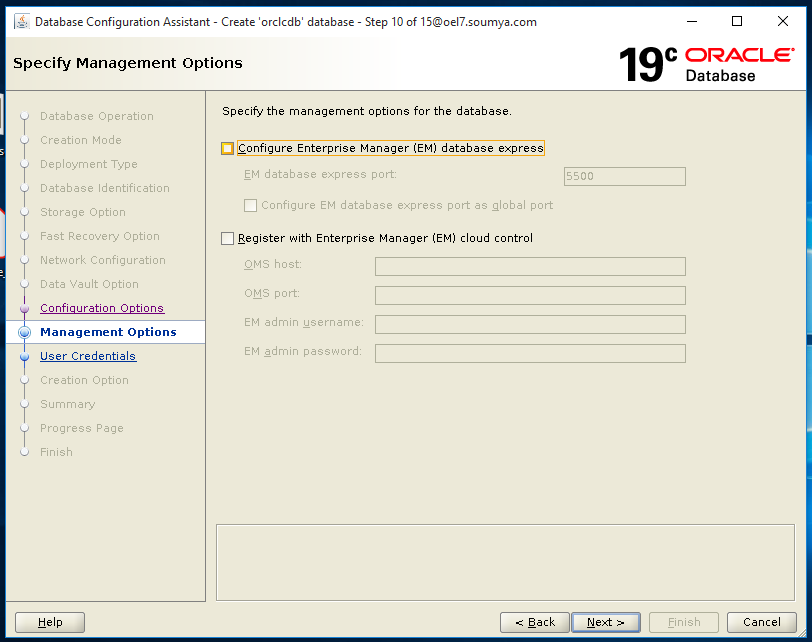The height and width of the screenshot is (642, 812).
Task: Jump to User Credentials step
Action: point(88,356)
